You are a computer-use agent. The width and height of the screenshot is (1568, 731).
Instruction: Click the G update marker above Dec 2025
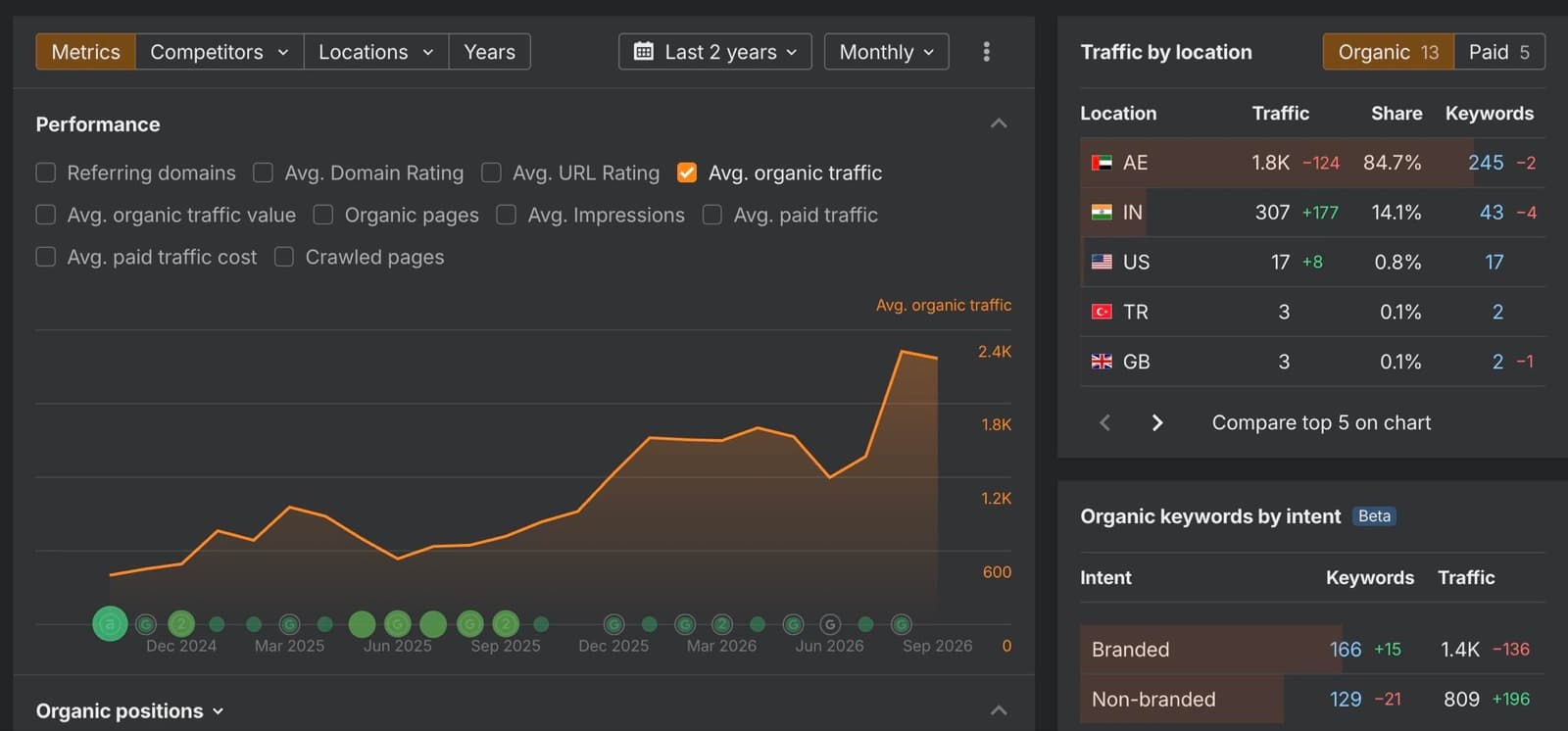tap(614, 624)
